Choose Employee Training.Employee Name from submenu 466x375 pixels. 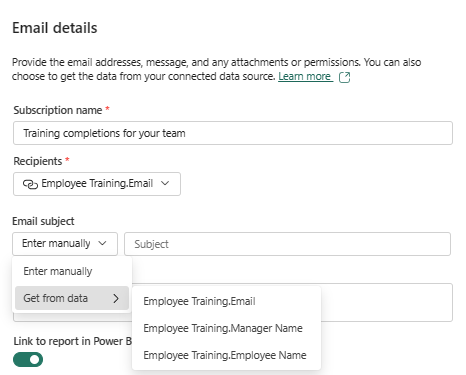227,355
